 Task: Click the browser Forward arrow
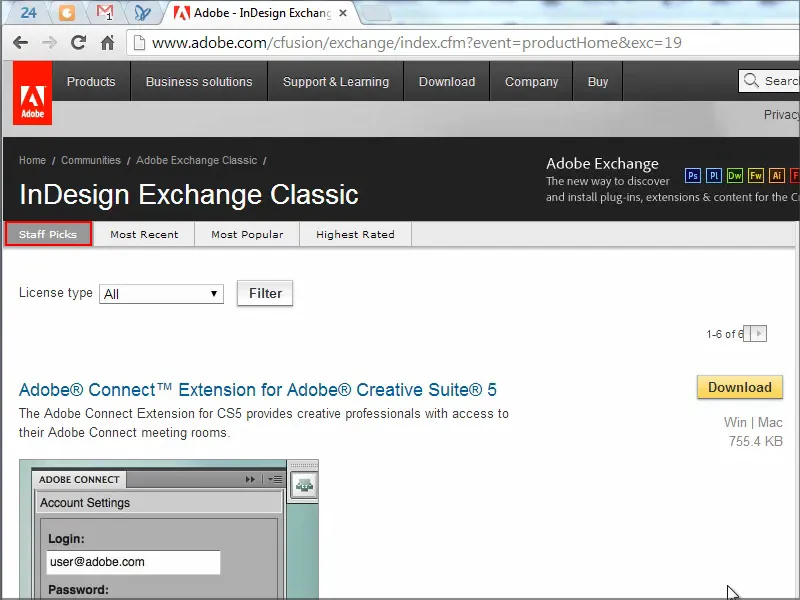pos(49,43)
